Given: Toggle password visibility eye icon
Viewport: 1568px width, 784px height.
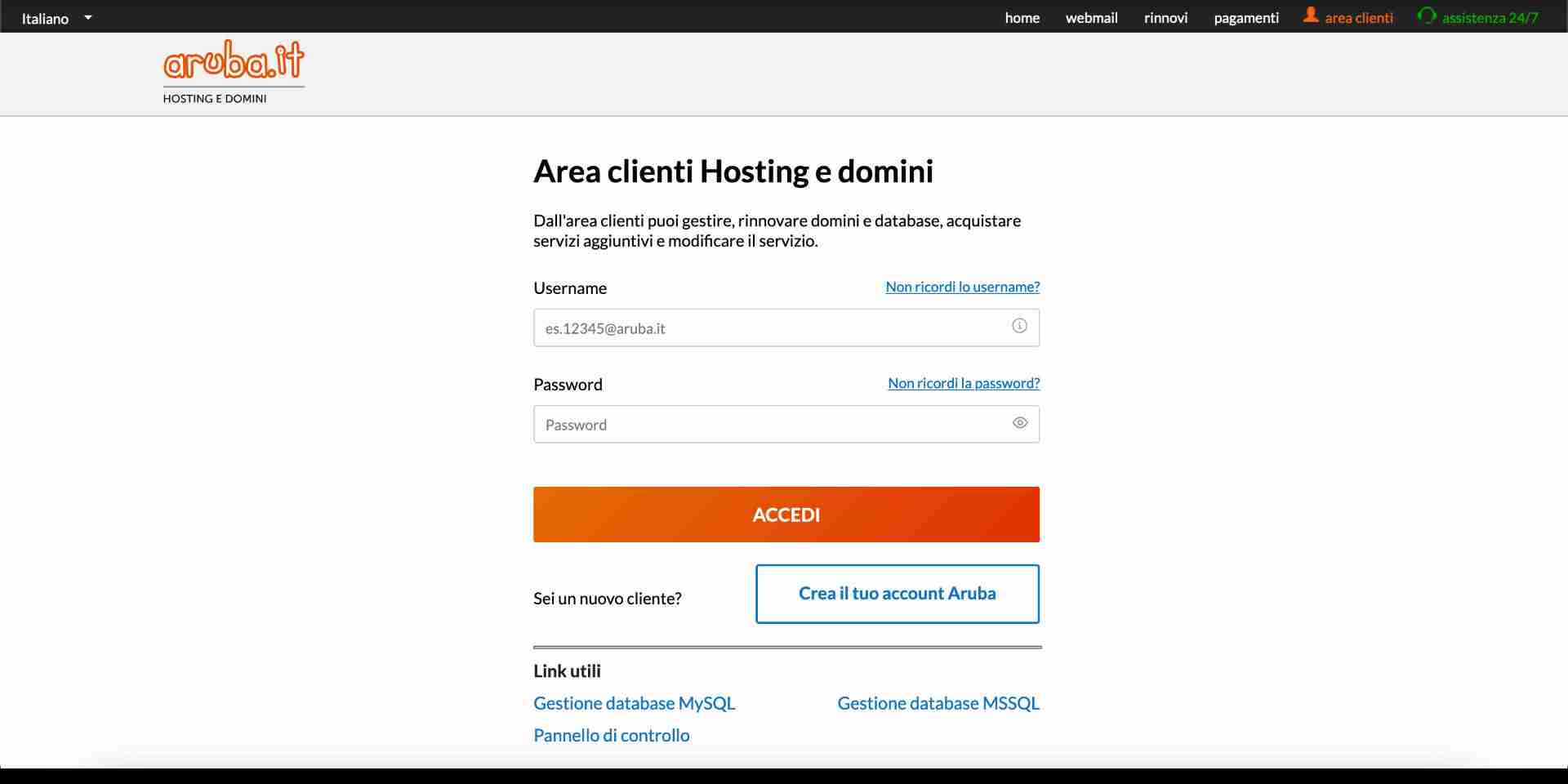Looking at the screenshot, I should point(1019,423).
